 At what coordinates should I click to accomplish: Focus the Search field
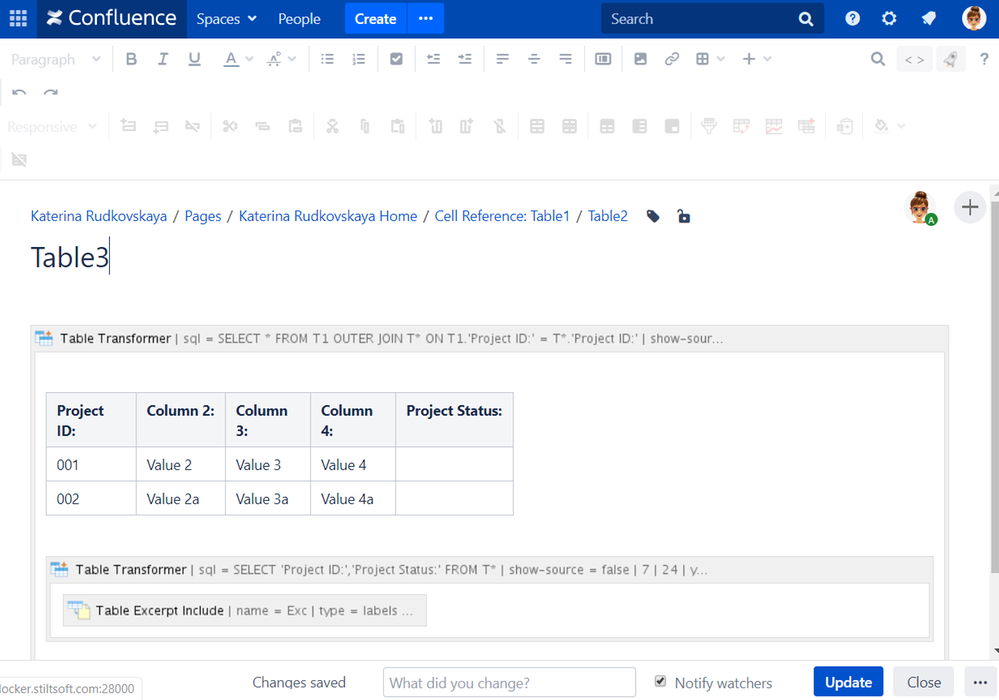(712, 19)
